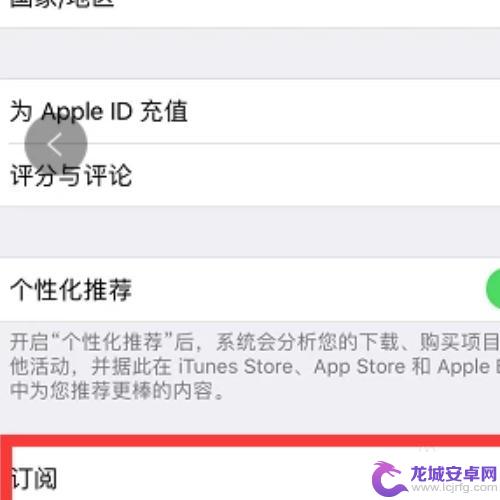Screen dimensions: 500x500
Task: Click the 龙城安卓网 watermark text
Action: (453, 473)
